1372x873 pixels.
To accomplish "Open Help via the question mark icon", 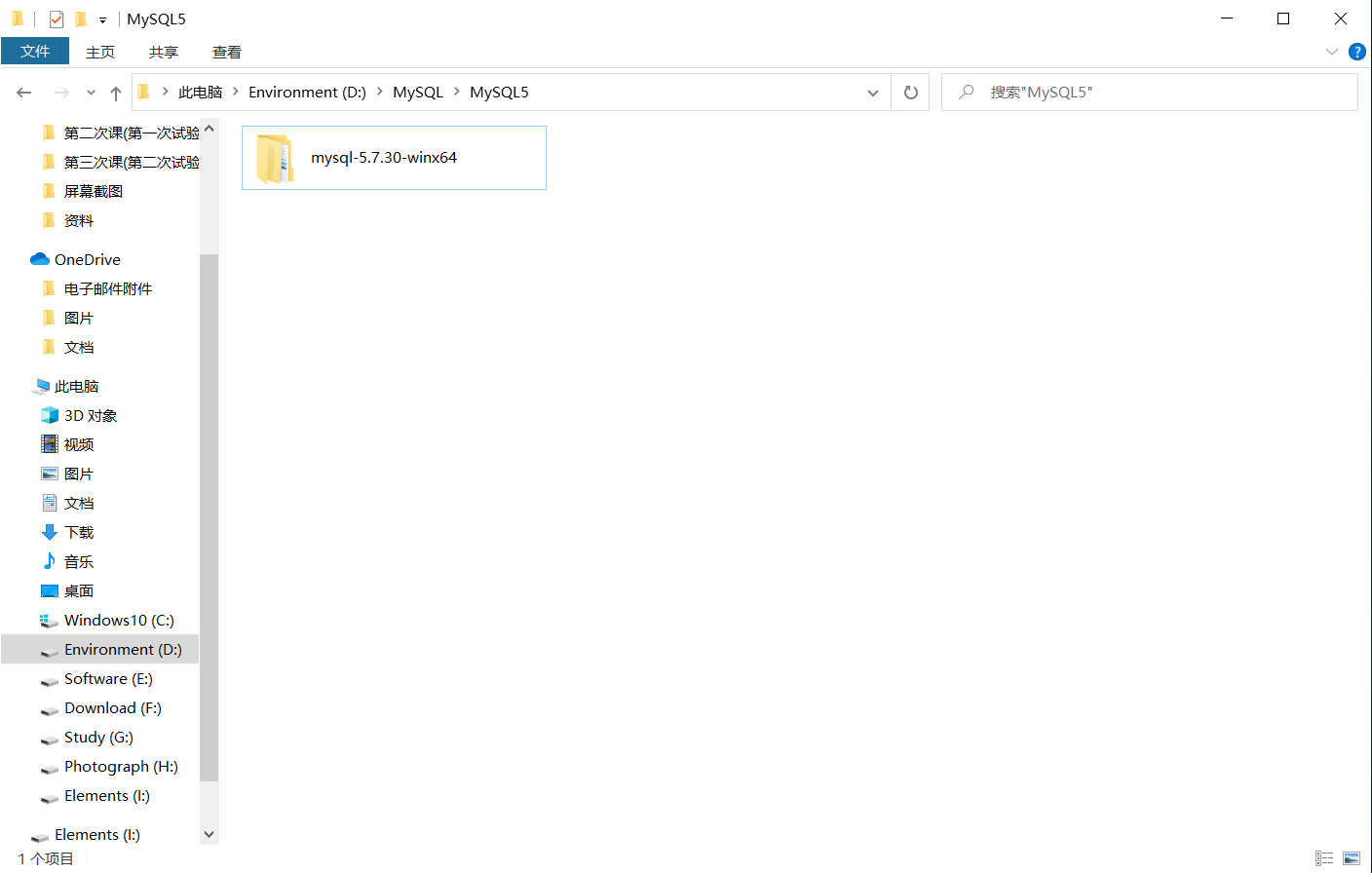I will point(1356,52).
